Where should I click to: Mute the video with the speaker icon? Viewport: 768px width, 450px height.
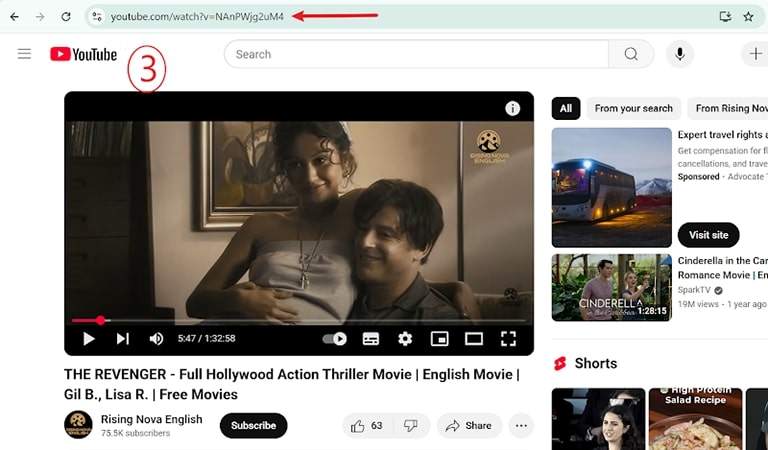coord(156,338)
